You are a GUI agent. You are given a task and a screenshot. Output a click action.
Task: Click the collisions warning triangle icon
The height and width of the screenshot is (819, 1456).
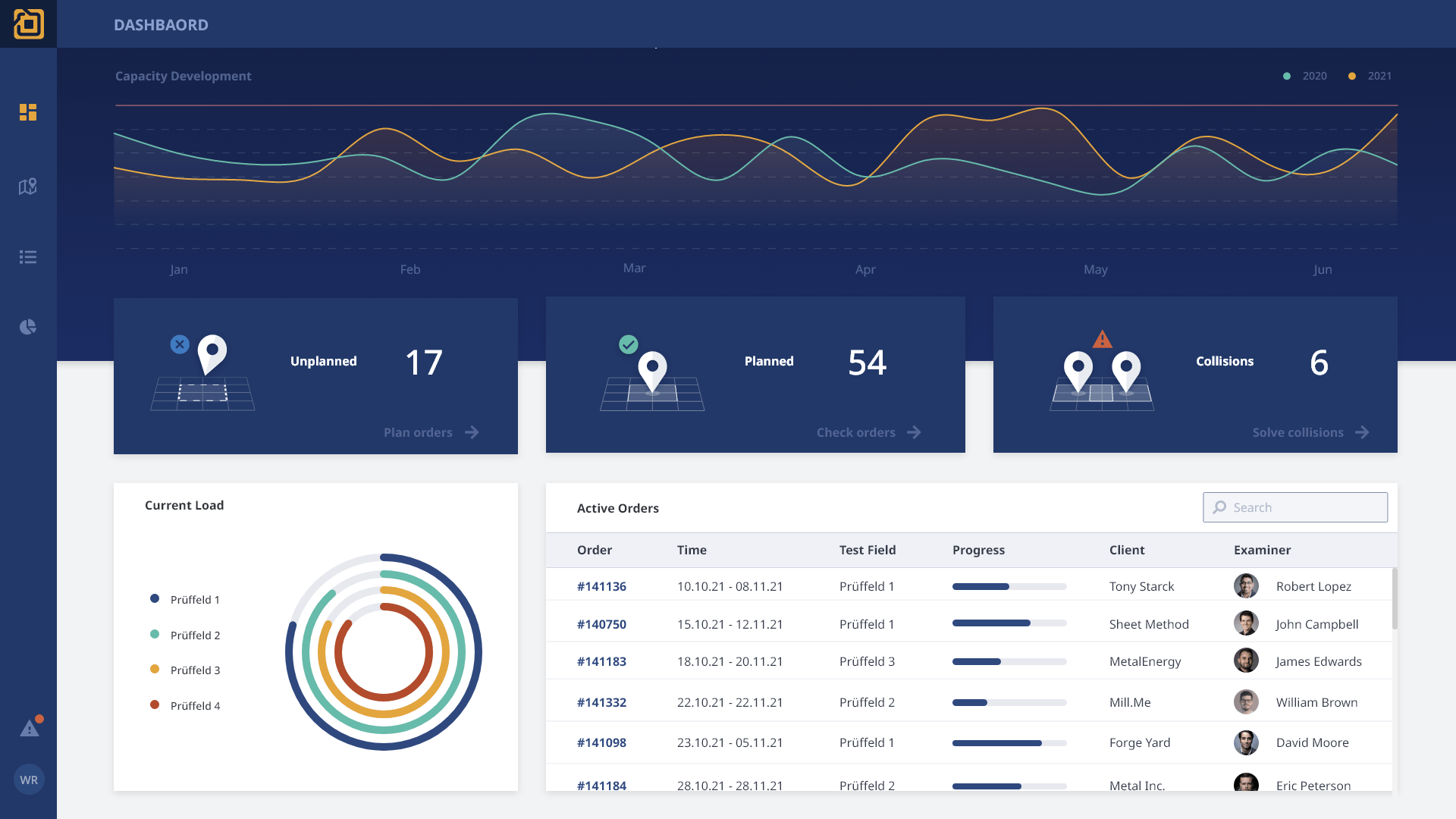point(1102,340)
